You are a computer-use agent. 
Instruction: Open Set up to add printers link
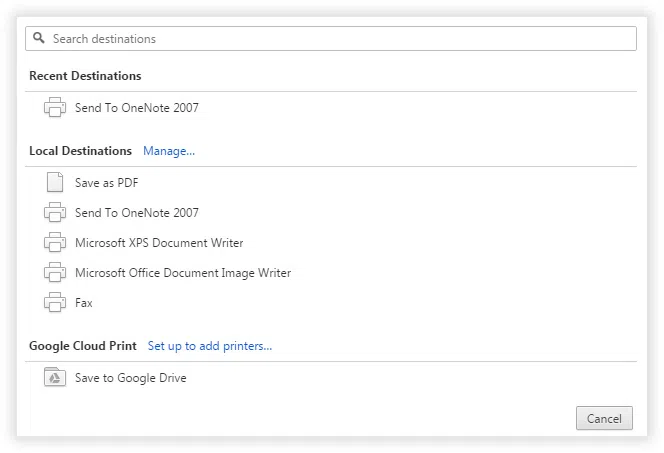tap(210, 346)
